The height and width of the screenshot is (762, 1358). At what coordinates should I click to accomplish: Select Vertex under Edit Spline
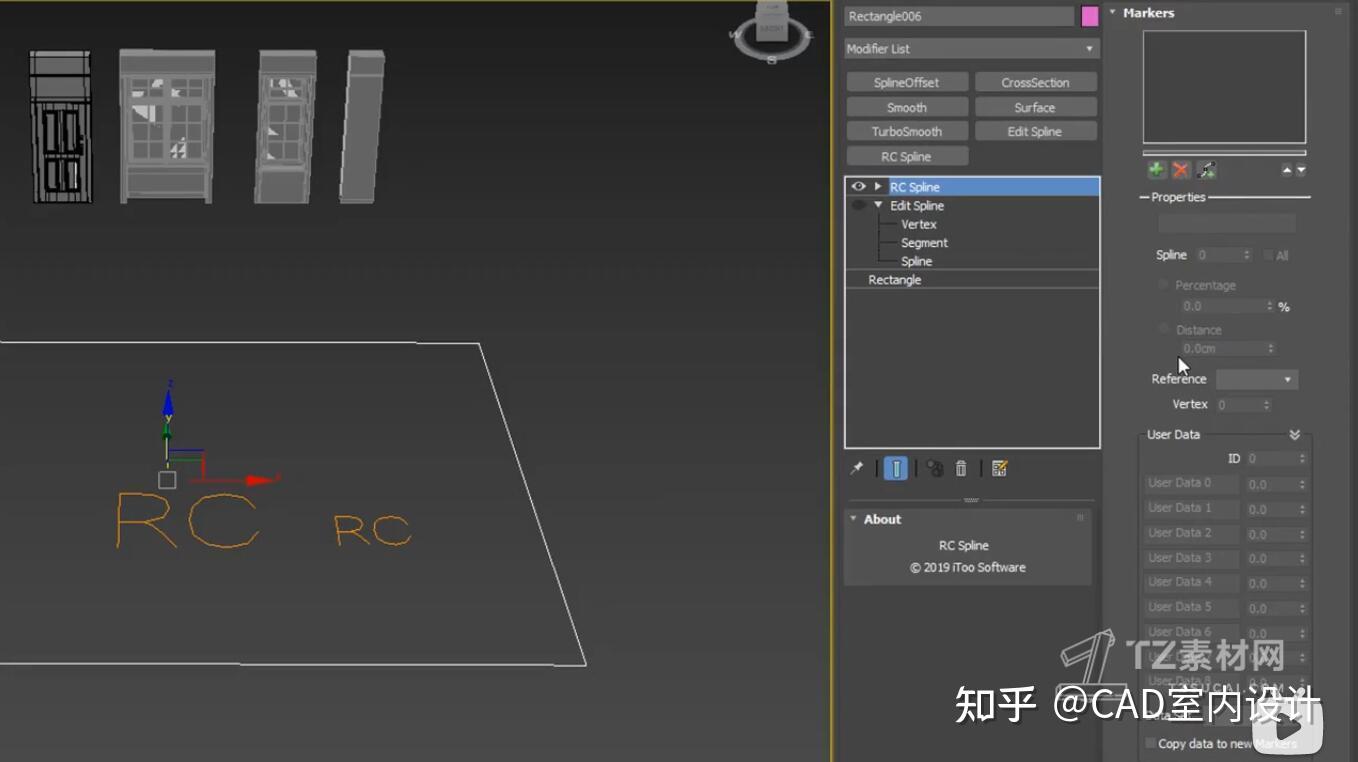pos(918,224)
